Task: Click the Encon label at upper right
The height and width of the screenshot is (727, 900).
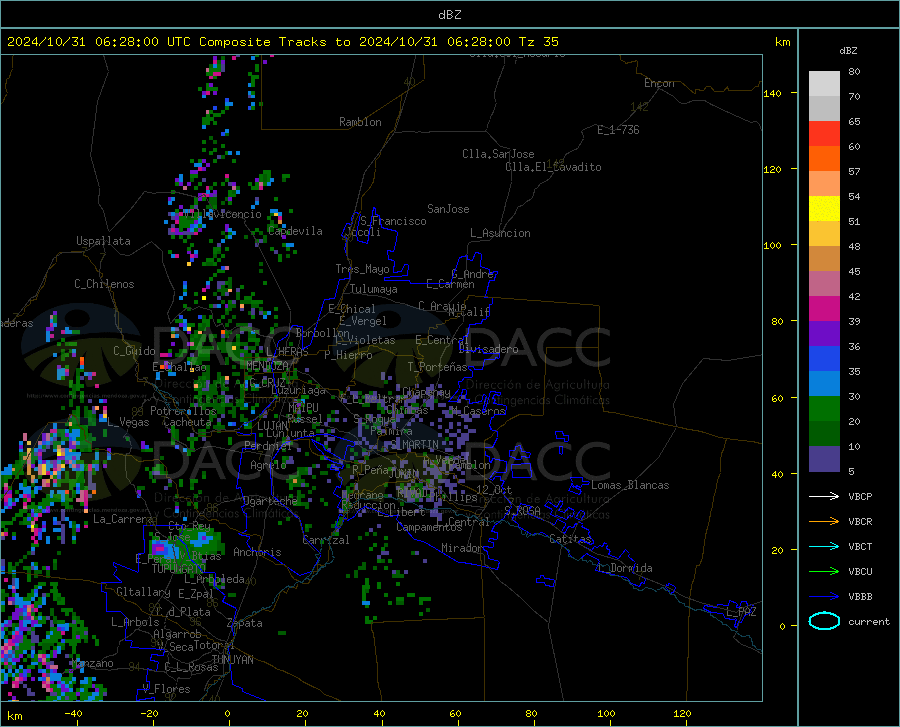Action: pos(659,83)
